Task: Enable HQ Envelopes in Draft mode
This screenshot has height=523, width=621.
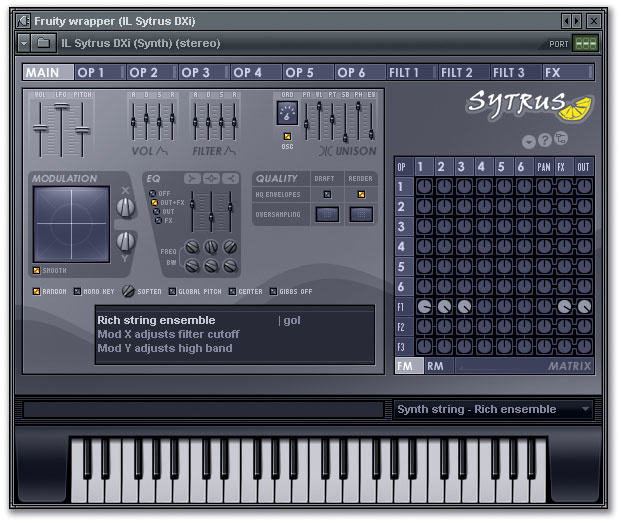Action: click(x=327, y=194)
